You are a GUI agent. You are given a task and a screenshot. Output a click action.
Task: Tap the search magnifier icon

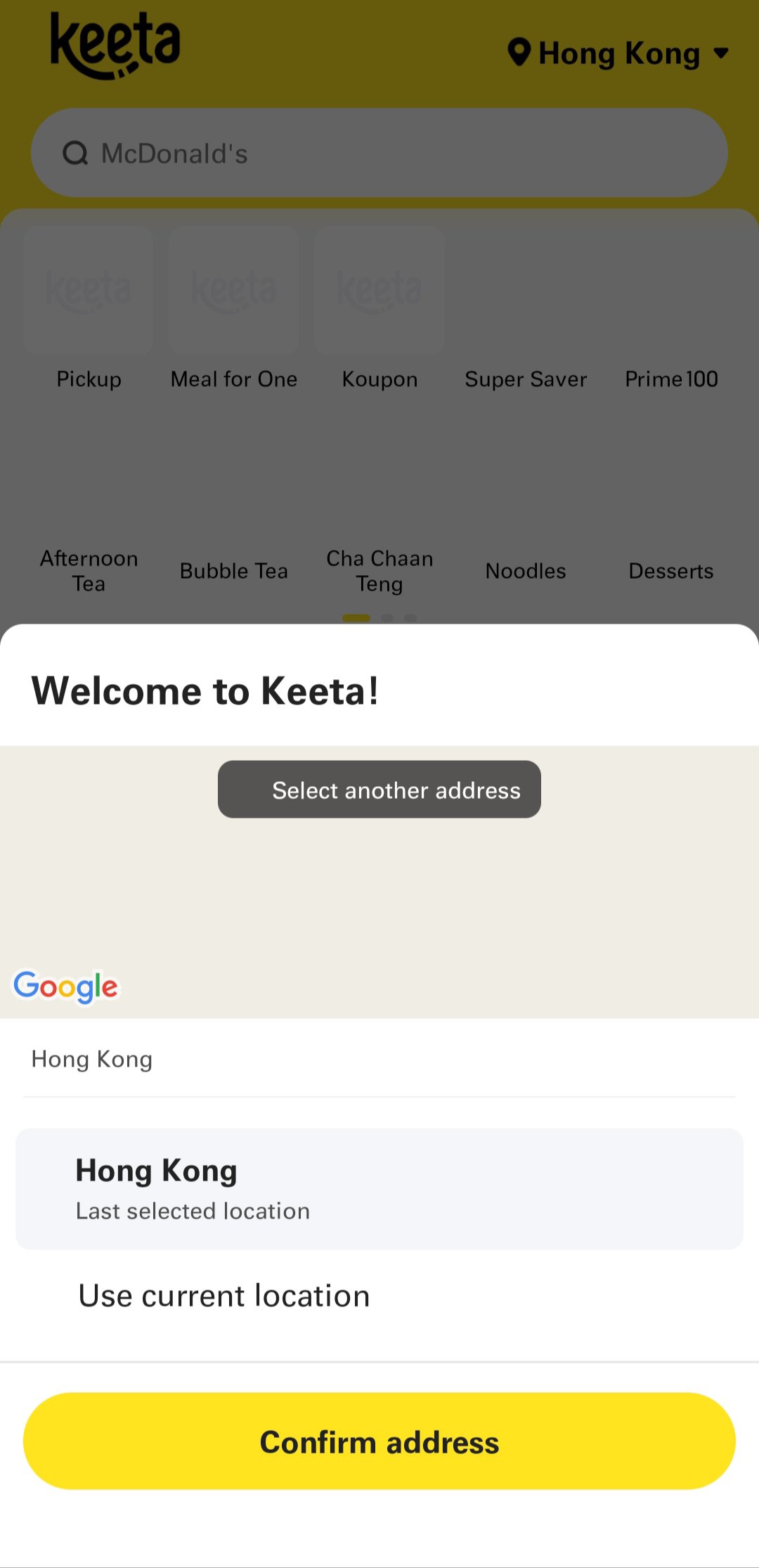(x=75, y=153)
